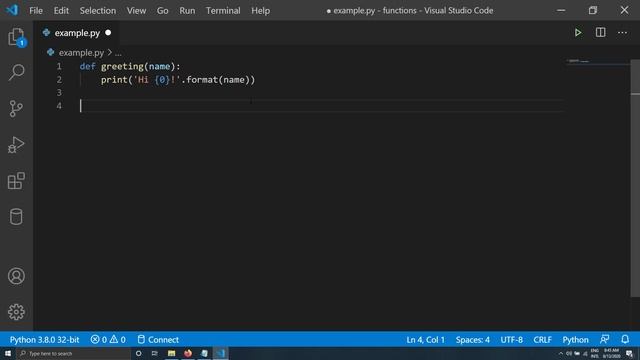Click line number 3 in gutter
The height and width of the screenshot is (360, 640).
point(59,93)
